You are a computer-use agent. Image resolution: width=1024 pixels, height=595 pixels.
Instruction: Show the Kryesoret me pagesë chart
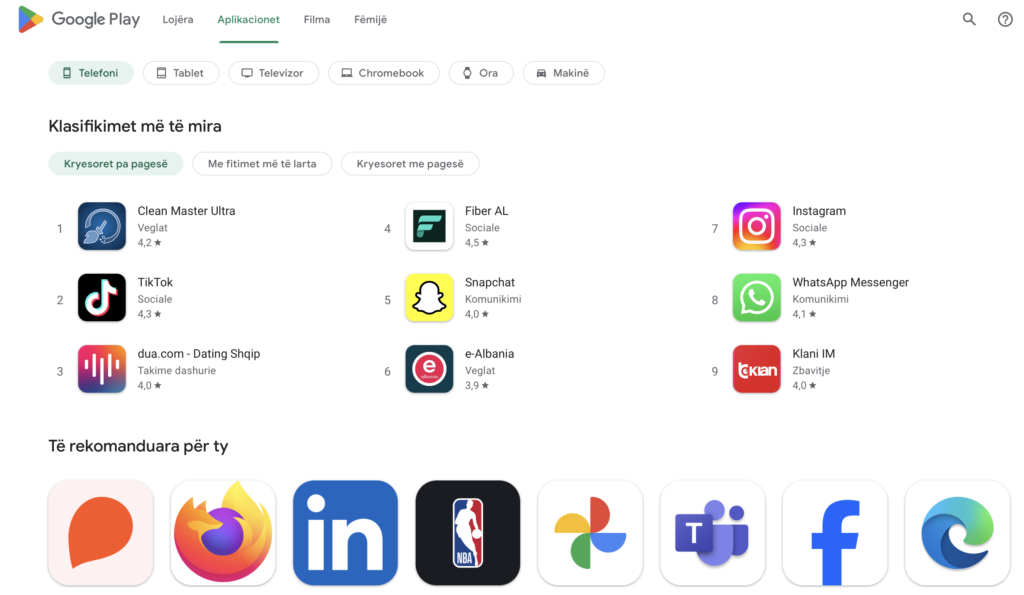[410, 164]
